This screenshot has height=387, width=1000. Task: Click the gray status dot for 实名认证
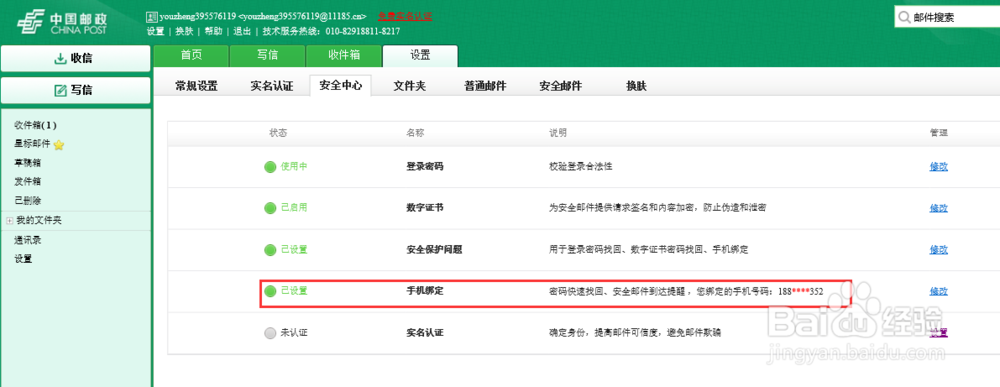coord(270,333)
